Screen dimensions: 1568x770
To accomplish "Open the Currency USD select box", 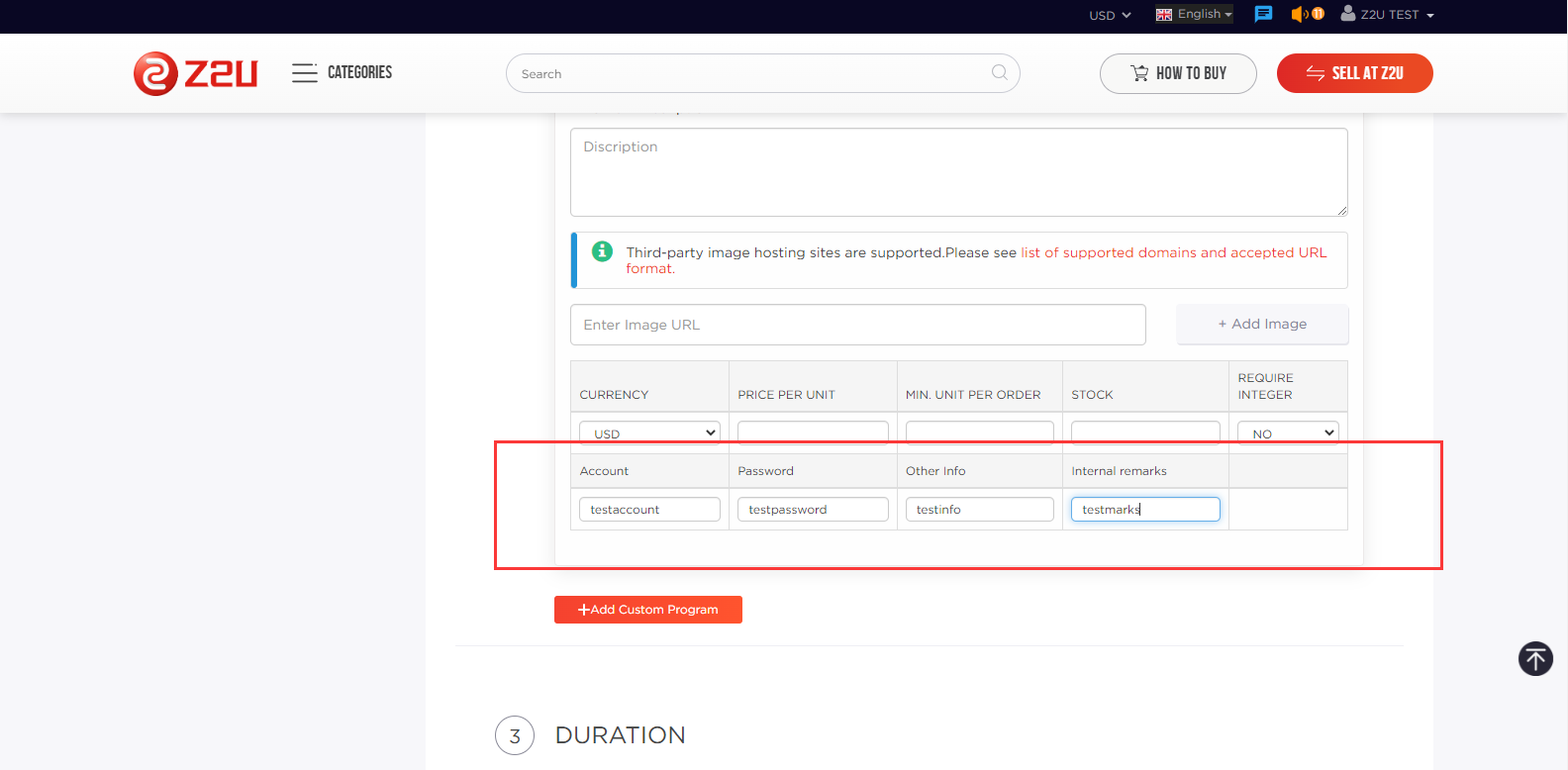I will pyautogui.click(x=649, y=433).
